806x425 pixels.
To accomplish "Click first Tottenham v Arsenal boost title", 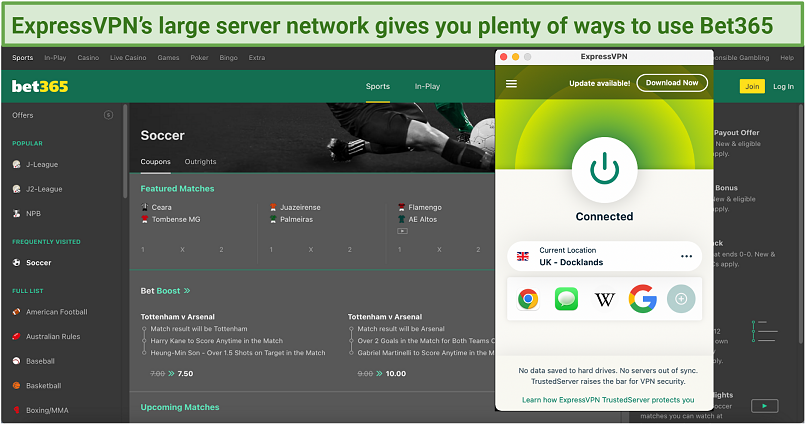I will tap(177, 317).
